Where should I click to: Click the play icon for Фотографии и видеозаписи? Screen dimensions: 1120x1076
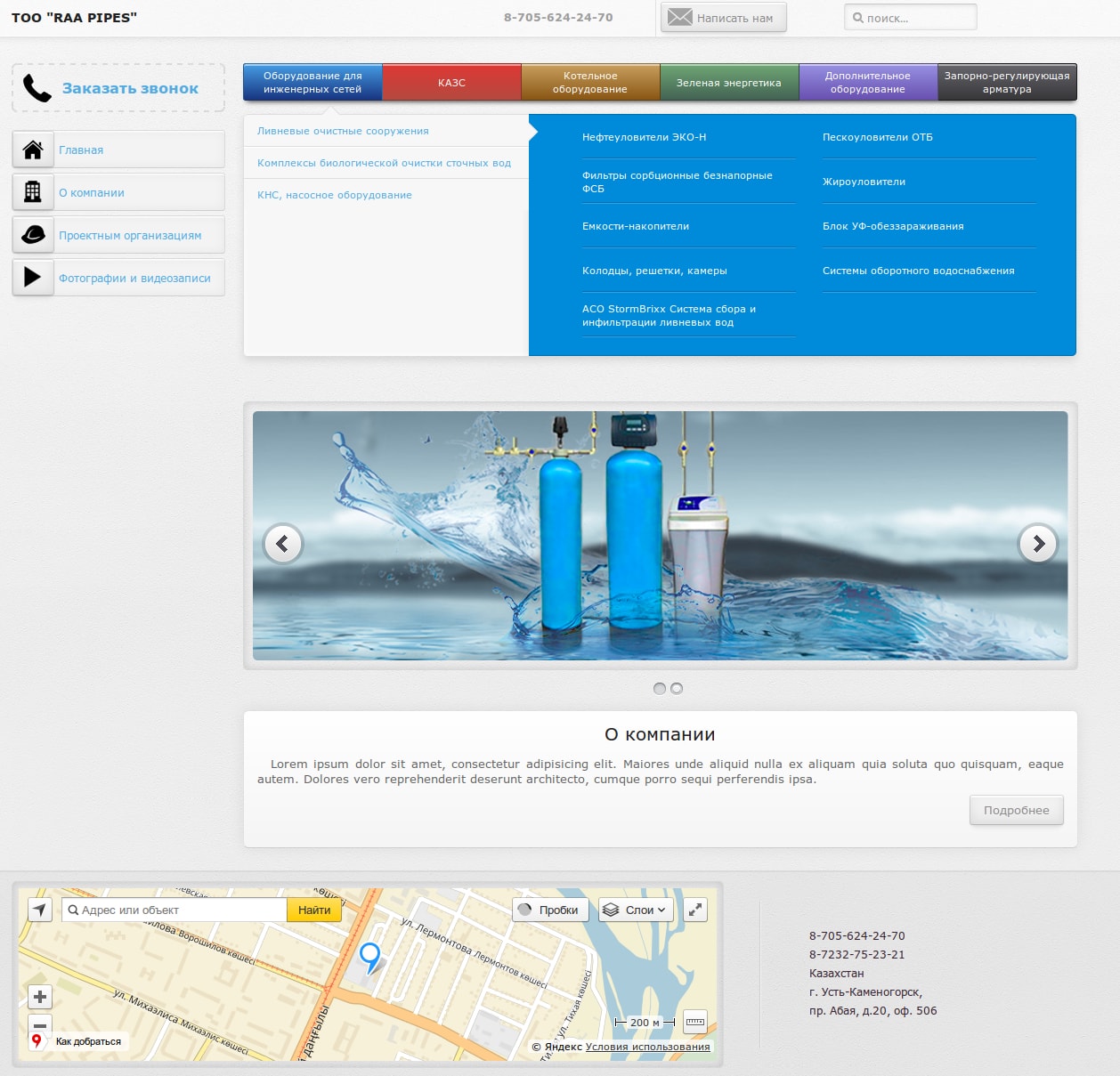[x=33, y=277]
